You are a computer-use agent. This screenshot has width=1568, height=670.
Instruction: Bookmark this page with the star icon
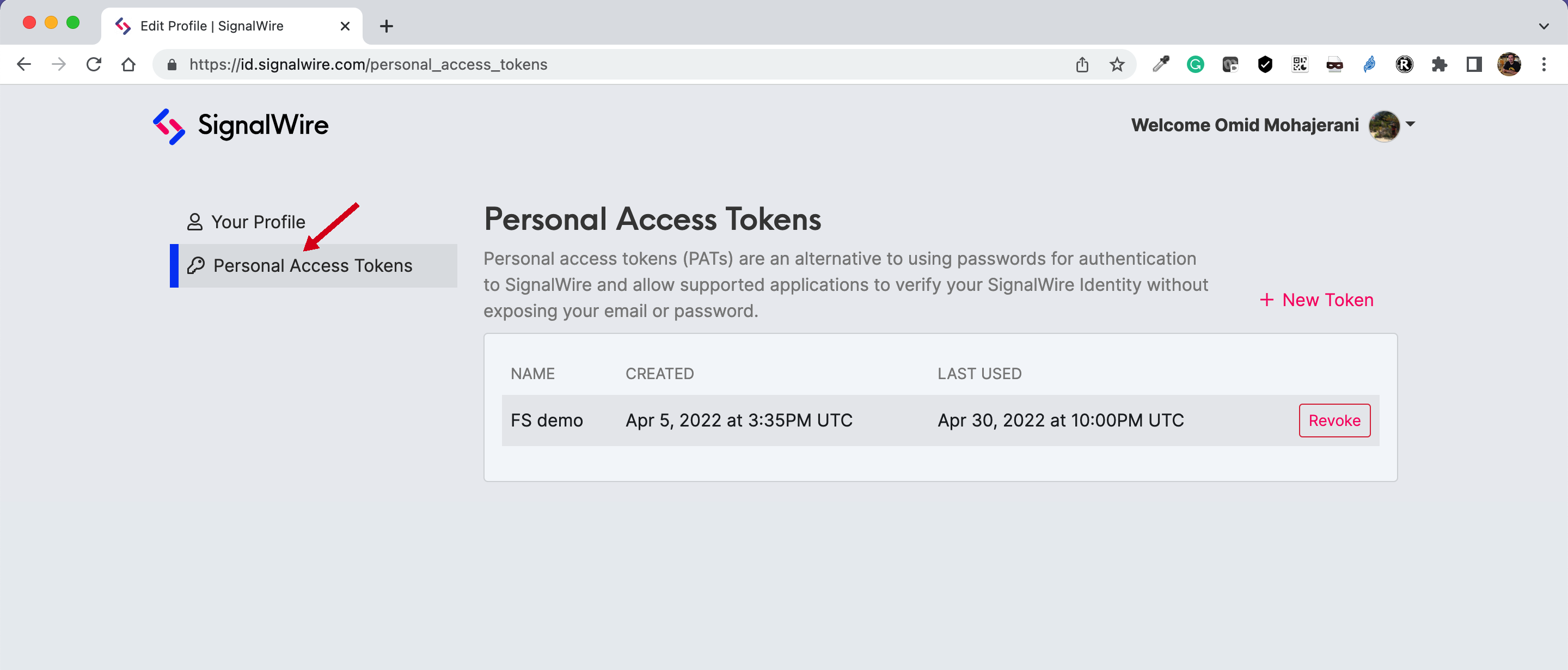click(1116, 65)
